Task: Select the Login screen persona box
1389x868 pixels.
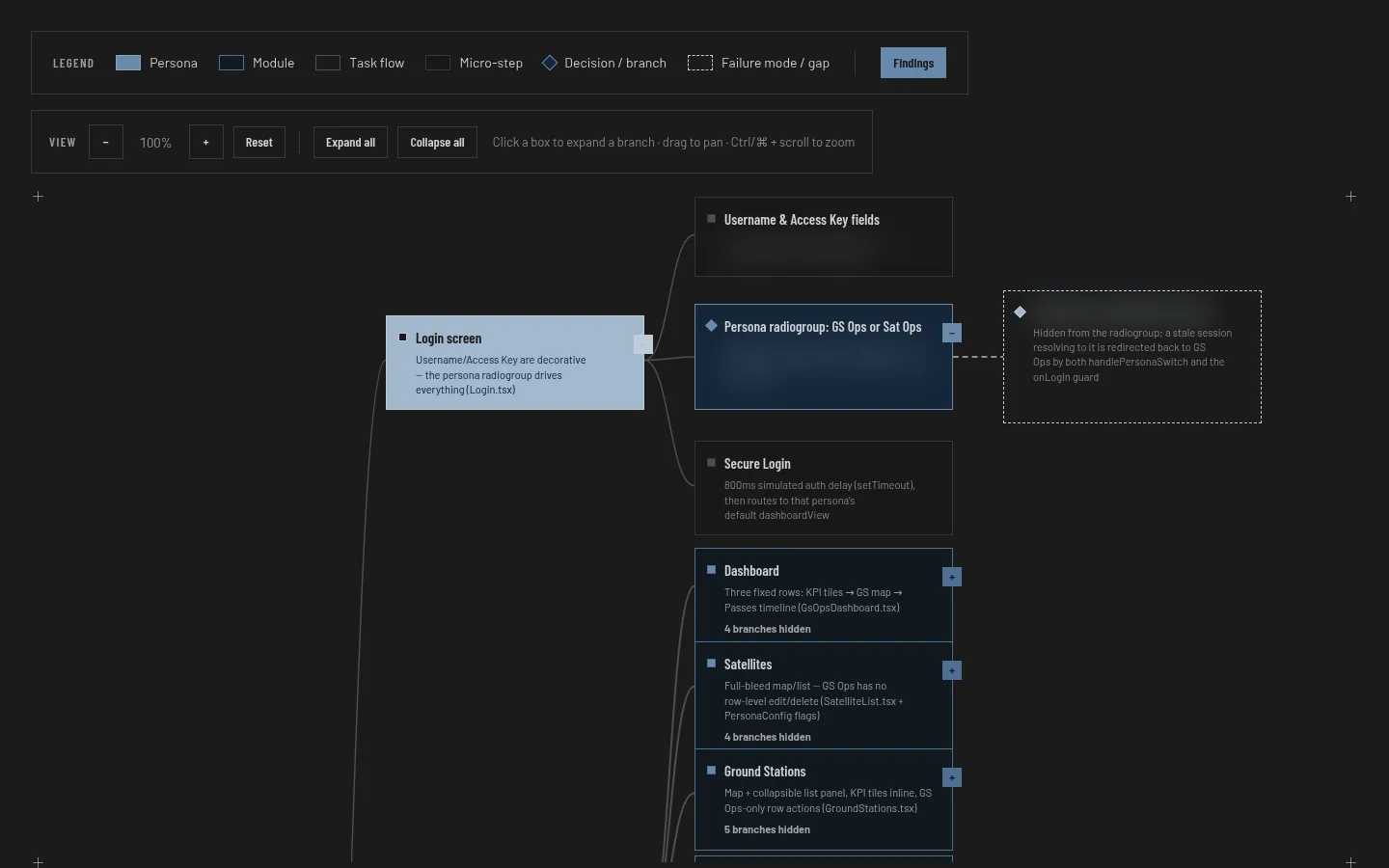Action: click(x=515, y=363)
